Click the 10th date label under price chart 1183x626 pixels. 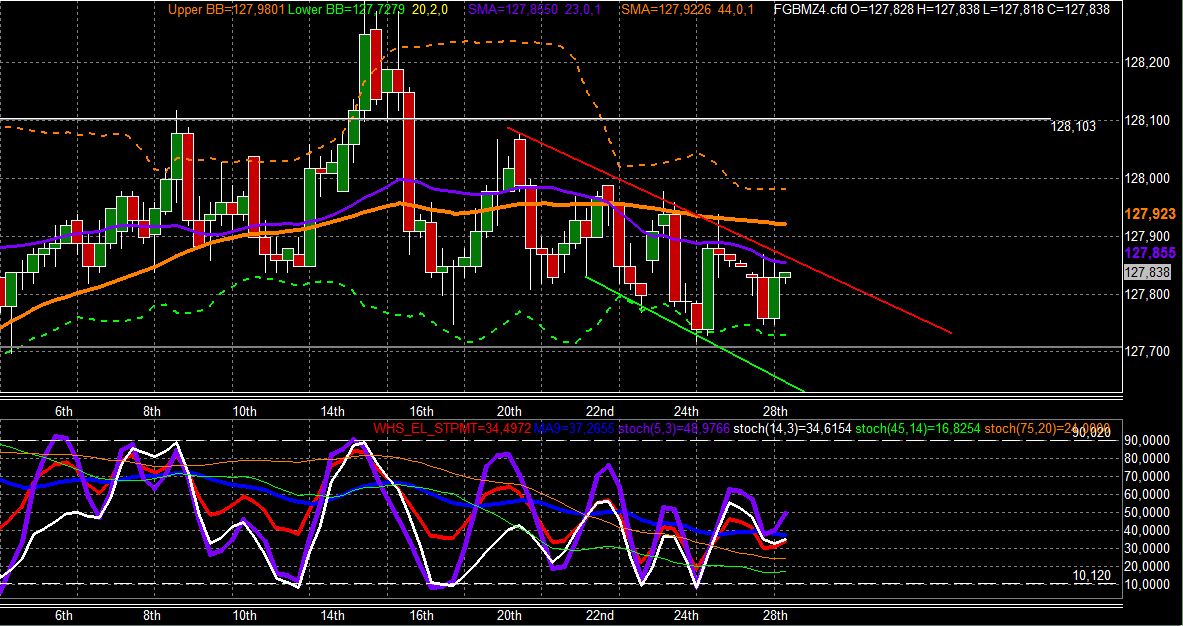244,411
